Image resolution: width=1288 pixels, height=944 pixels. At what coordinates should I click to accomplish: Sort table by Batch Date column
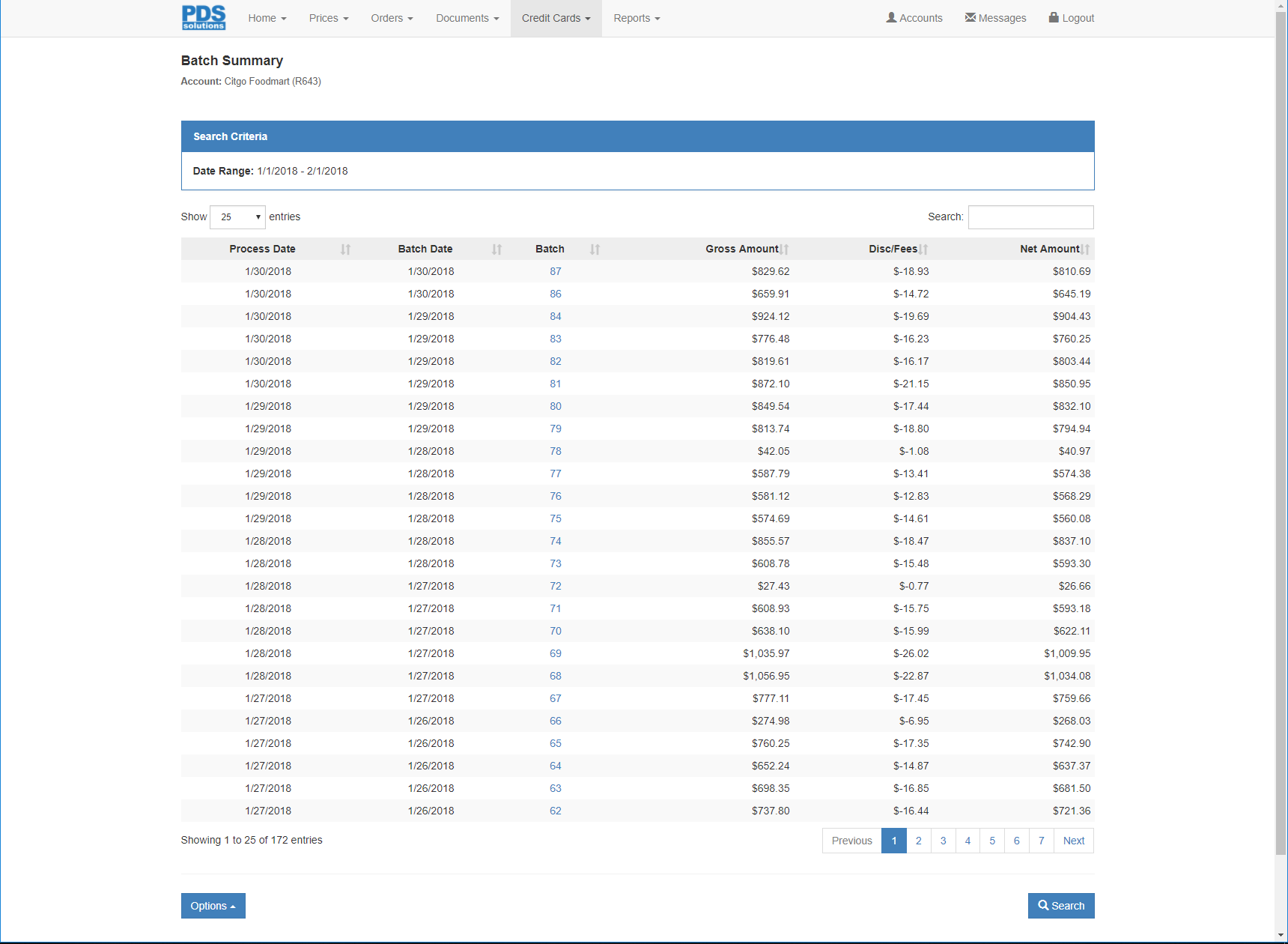[x=425, y=249]
